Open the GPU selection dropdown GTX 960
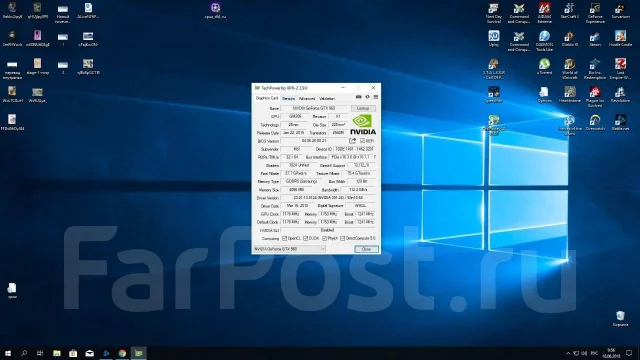640x360 pixels. coord(289,249)
